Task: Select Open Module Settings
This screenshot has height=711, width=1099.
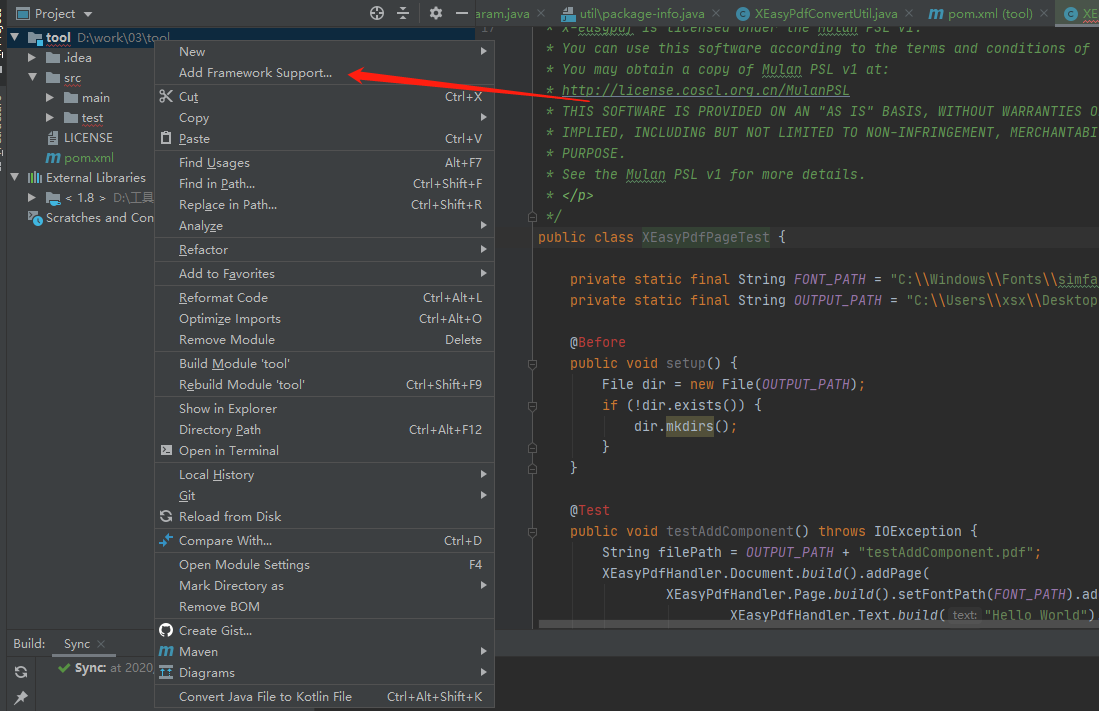Action: (324, 564)
